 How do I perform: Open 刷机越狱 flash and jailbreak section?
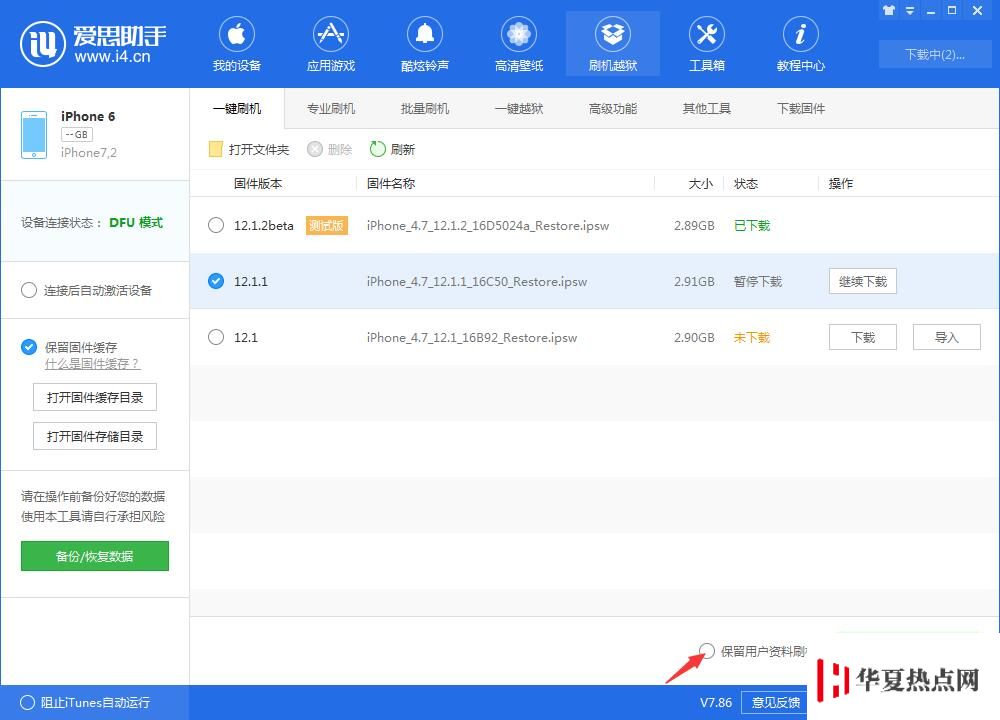click(613, 44)
